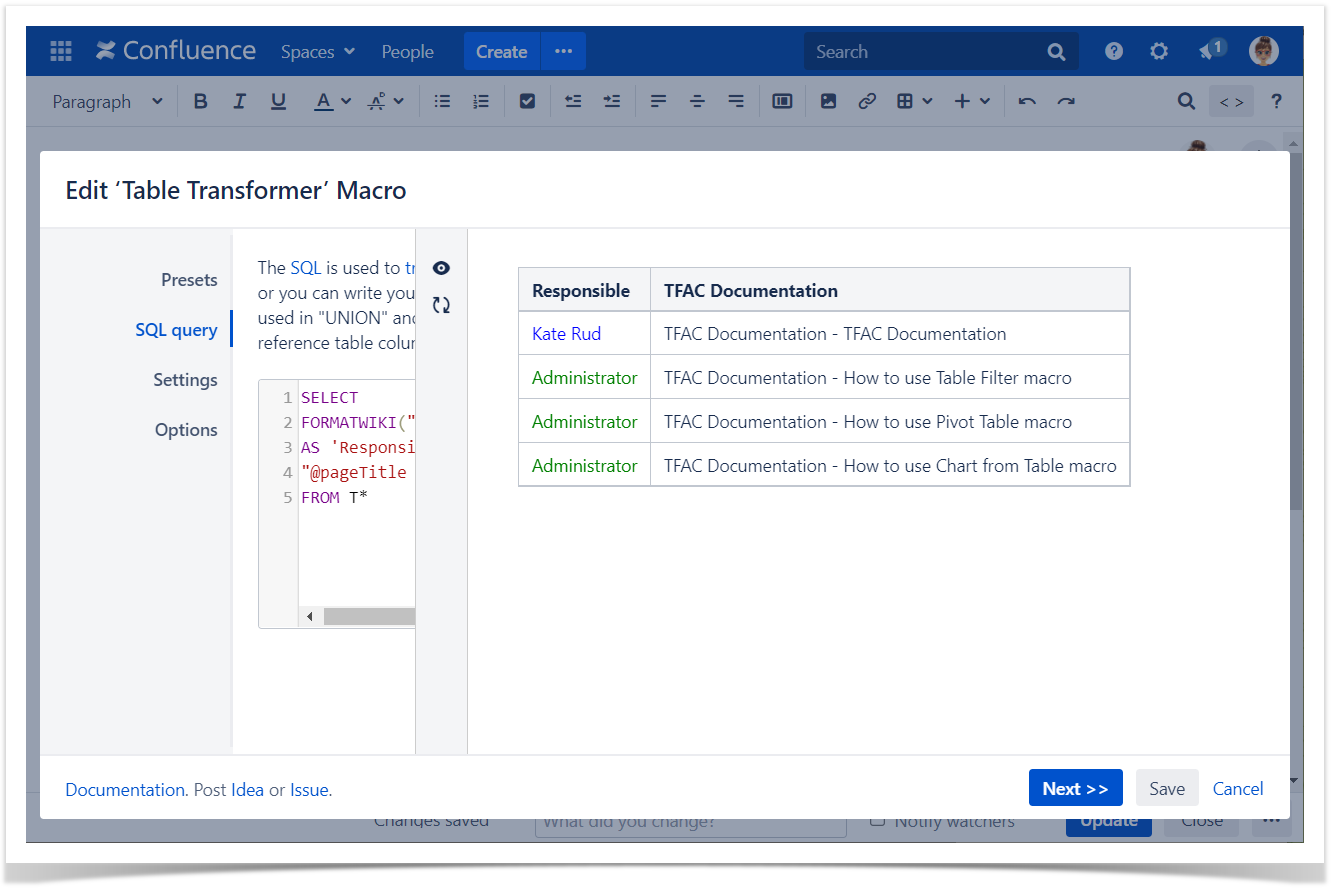Select the Settings tab in macro editor
1338x892 pixels.
pos(185,380)
